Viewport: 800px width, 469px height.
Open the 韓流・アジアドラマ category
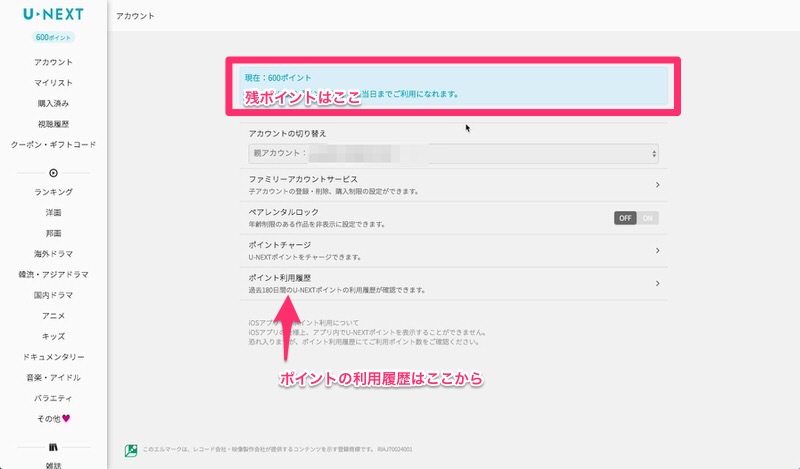pos(53,274)
